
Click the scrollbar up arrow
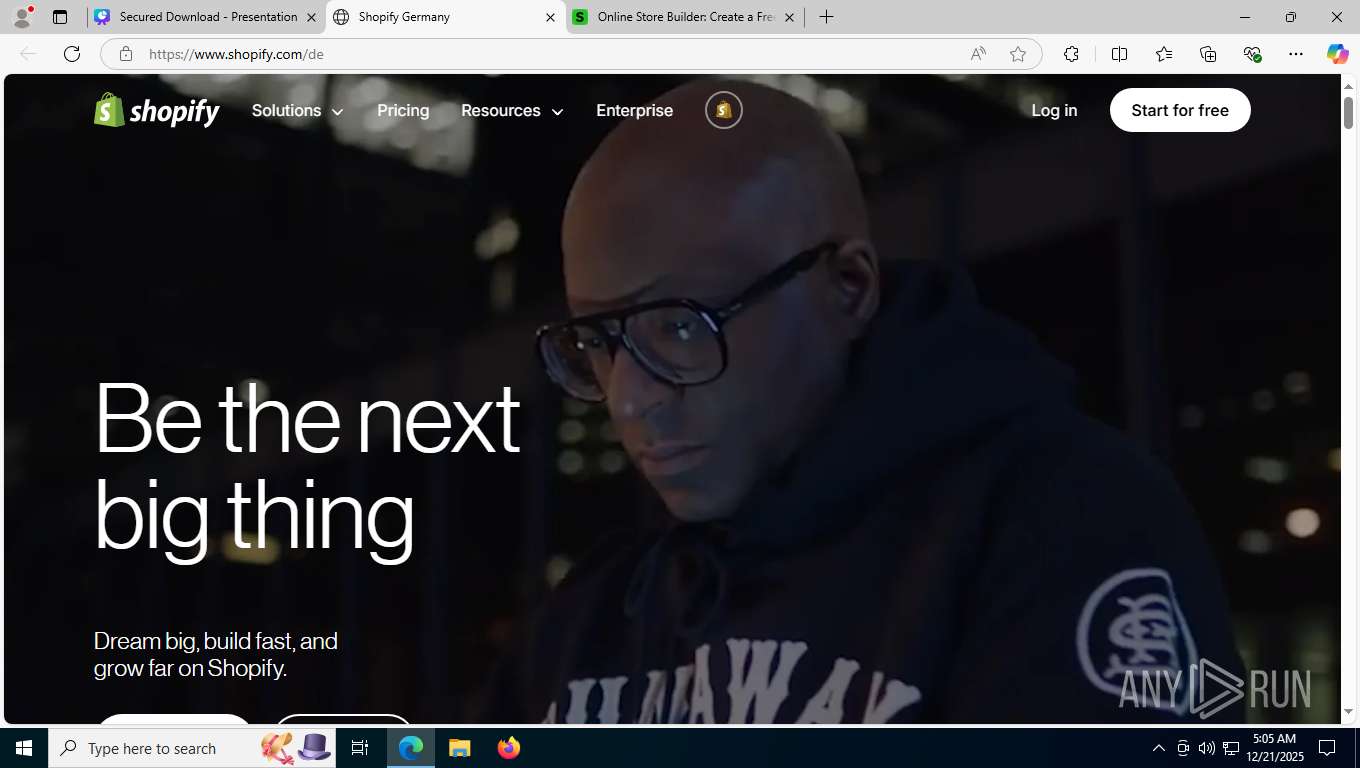[1348, 84]
